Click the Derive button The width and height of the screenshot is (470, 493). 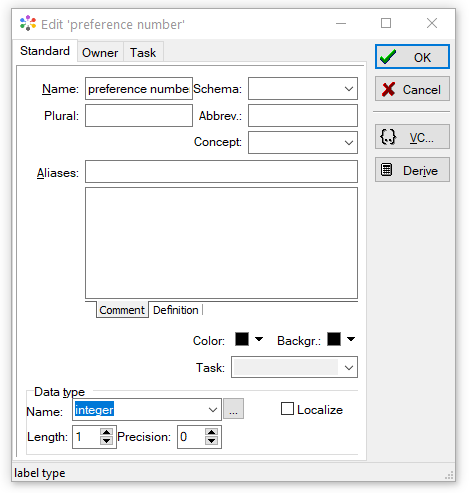click(x=412, y=170)
